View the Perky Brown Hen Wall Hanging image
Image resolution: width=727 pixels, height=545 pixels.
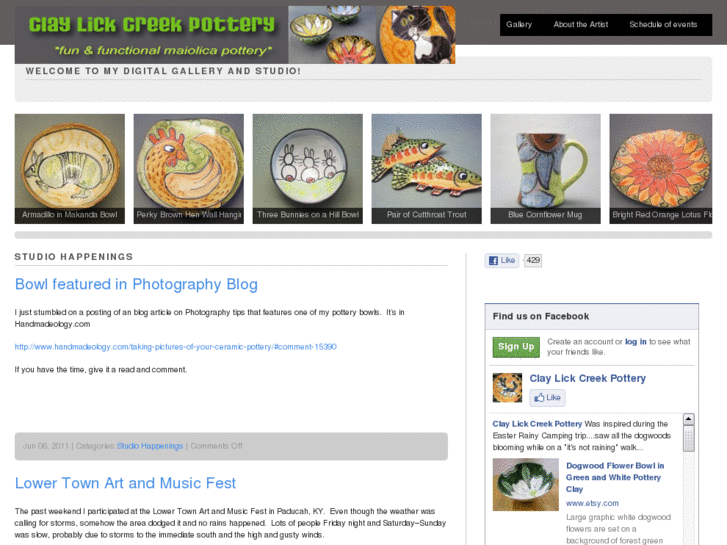point(189,169)
